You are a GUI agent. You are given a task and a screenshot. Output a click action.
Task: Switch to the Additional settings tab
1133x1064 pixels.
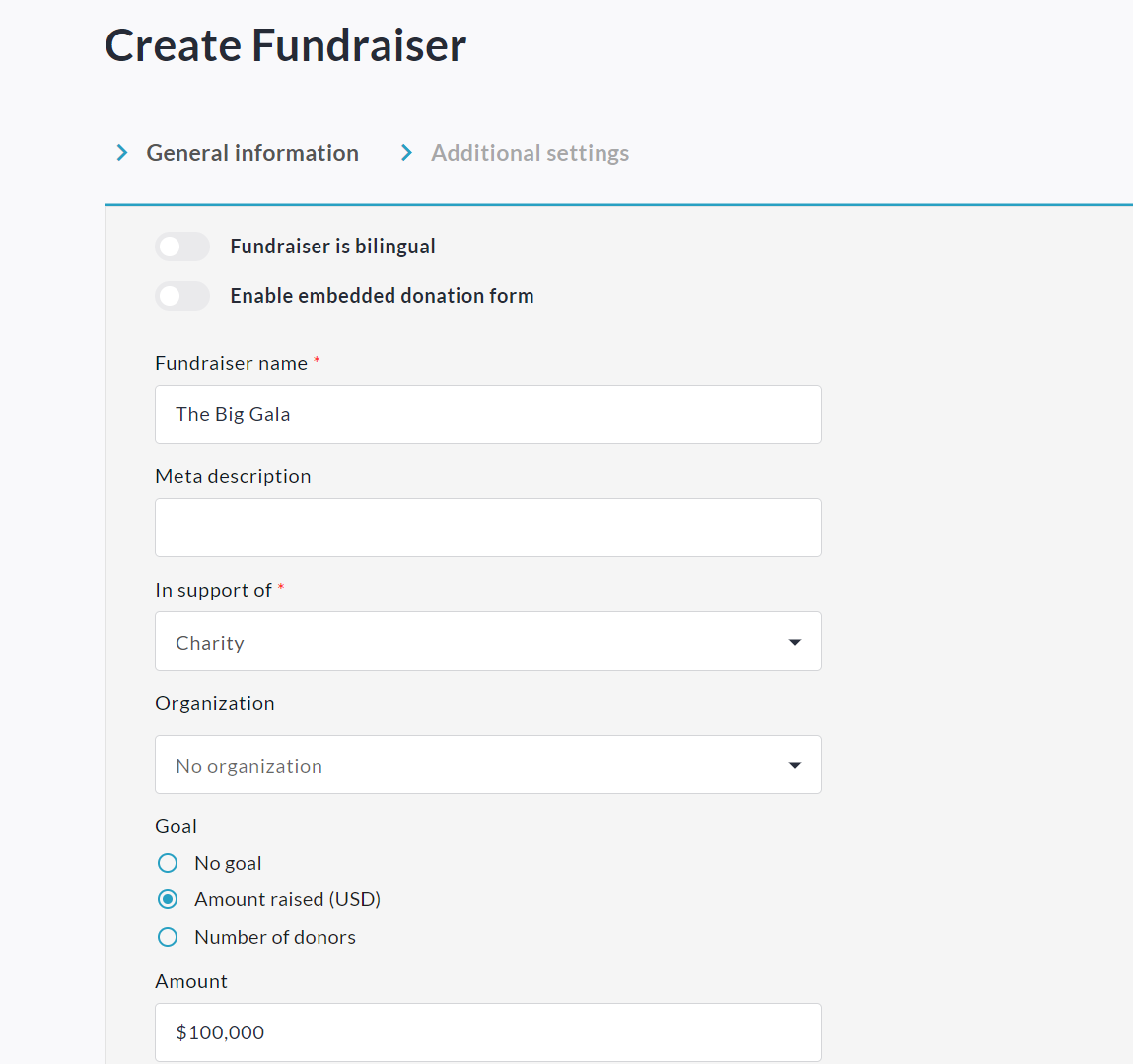530,153
